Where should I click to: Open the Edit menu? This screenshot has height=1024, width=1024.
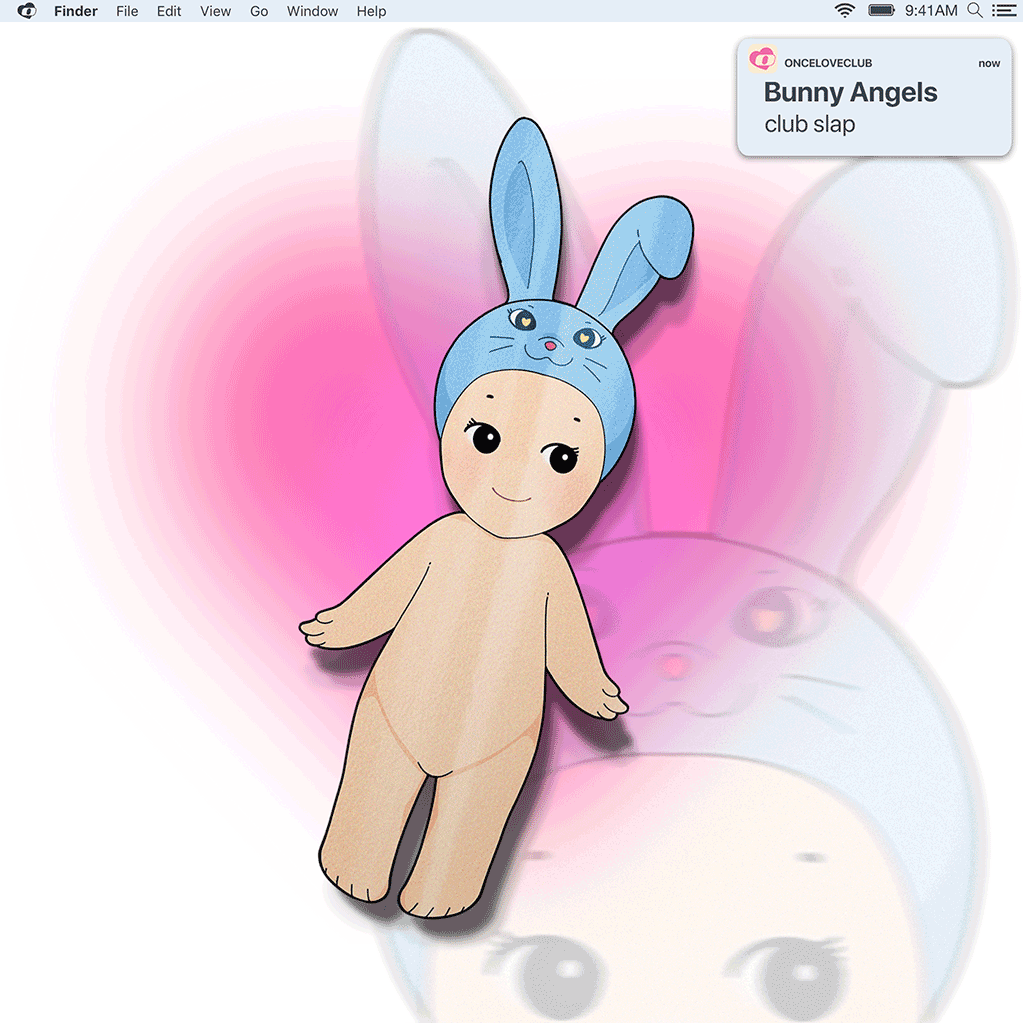(168, 11)
